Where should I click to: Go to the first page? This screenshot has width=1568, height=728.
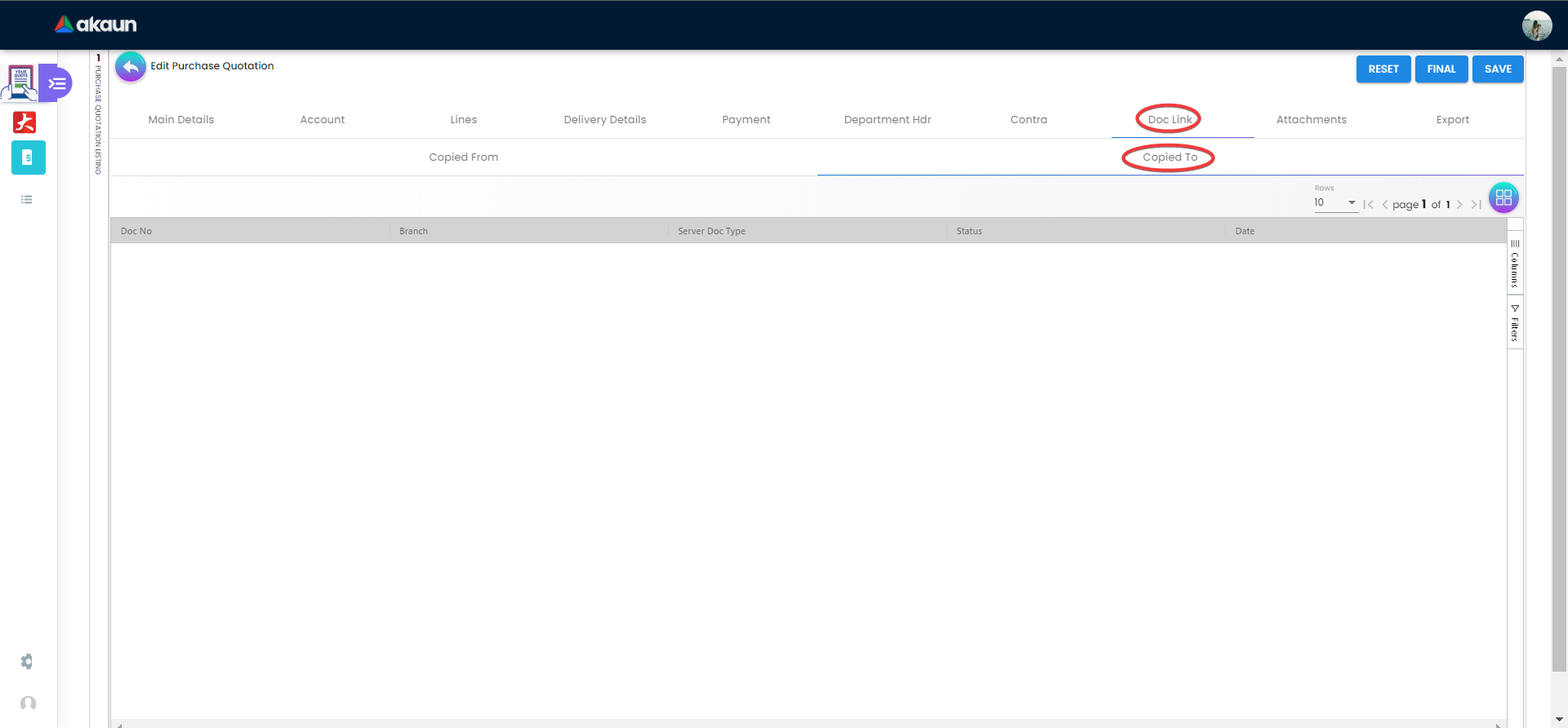coord(1368,205)
